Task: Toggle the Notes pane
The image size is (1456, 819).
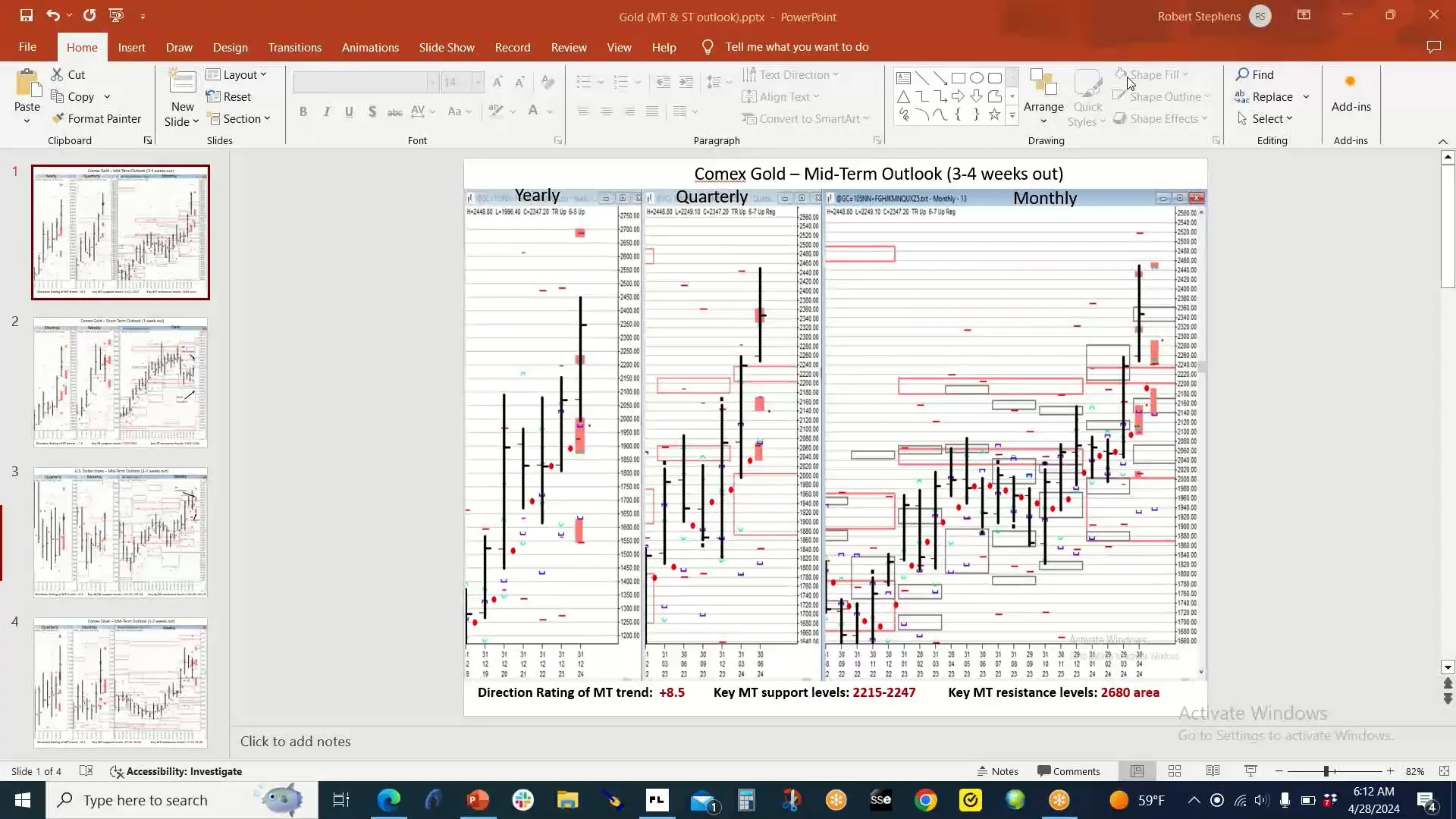Action: (997, 771)
